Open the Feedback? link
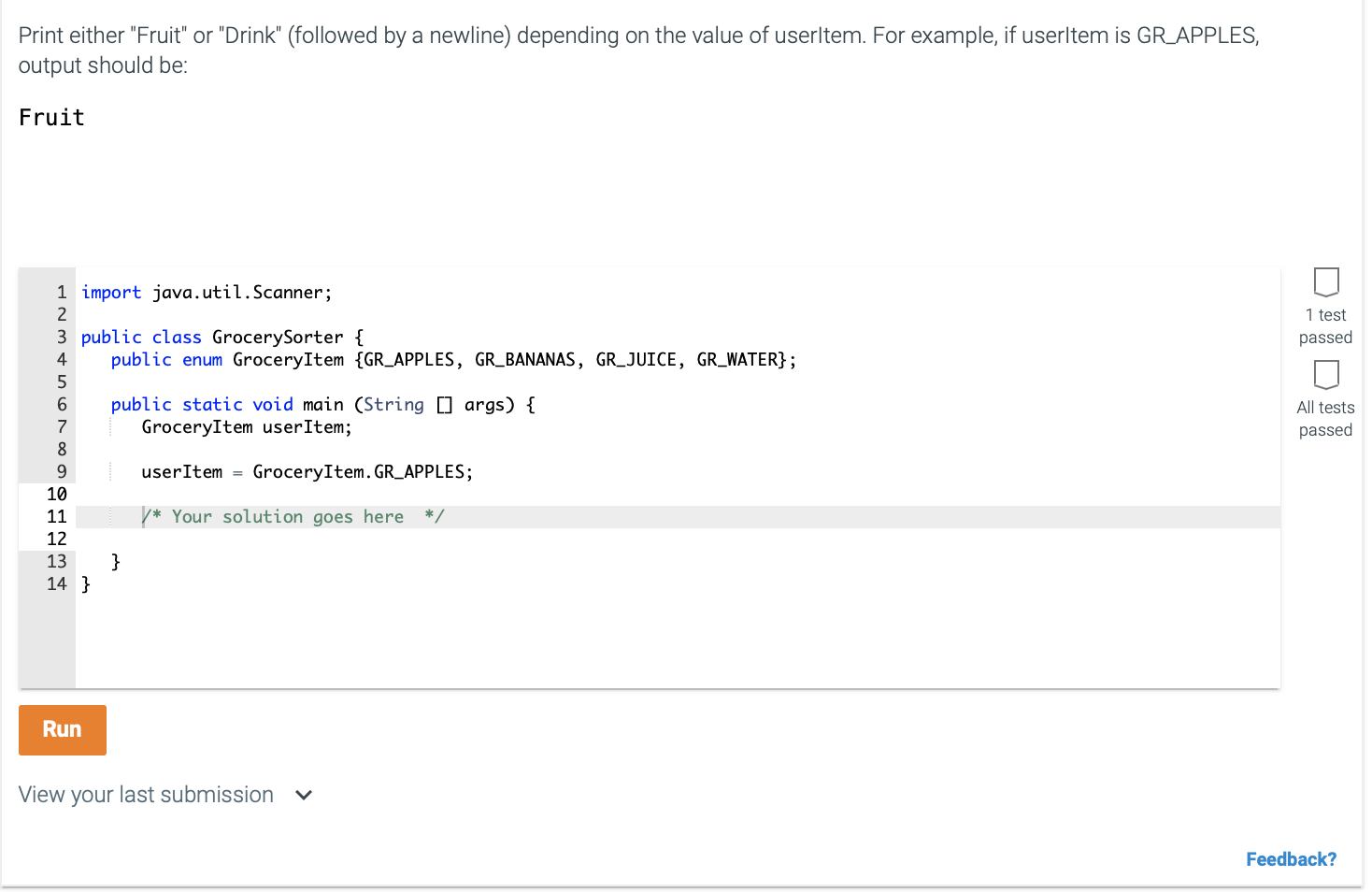1372x892 pixels. click(x=1290, y=859)
